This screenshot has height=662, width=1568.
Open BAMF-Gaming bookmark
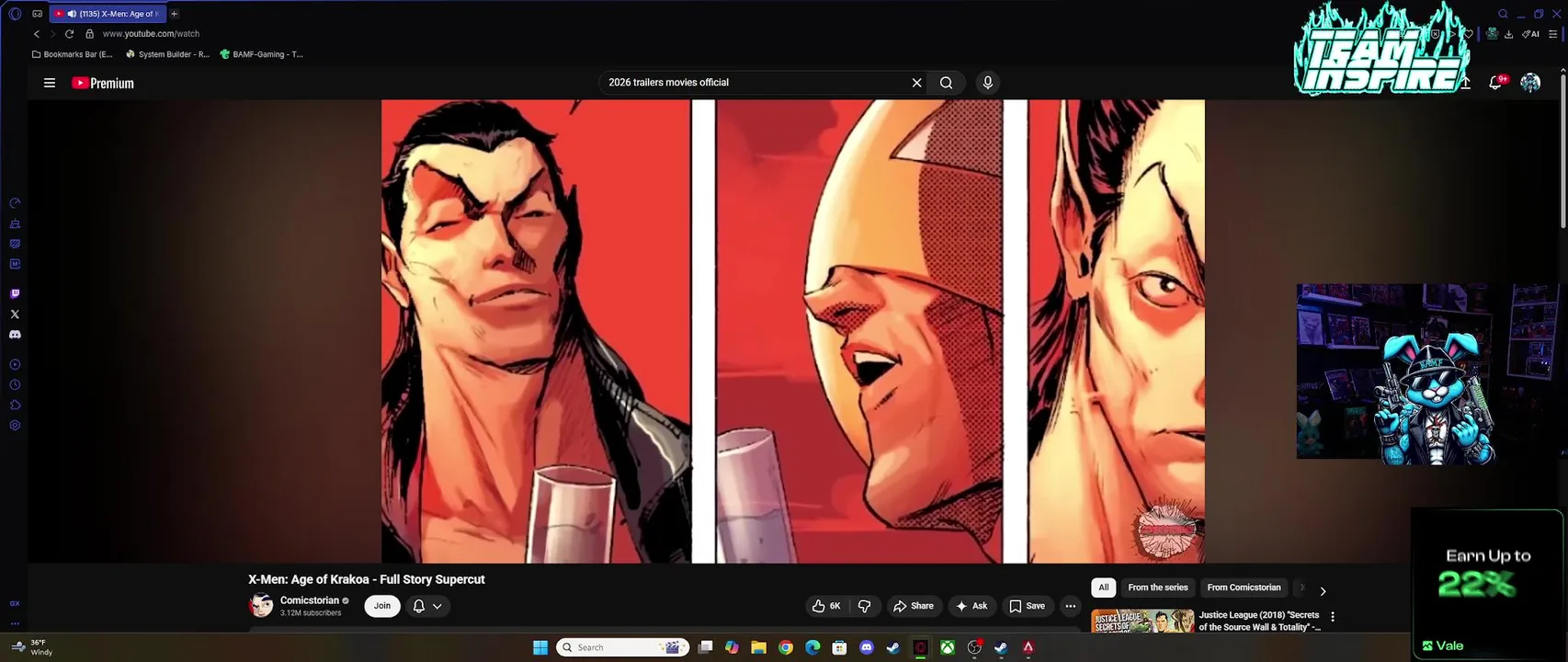[262, 54]
